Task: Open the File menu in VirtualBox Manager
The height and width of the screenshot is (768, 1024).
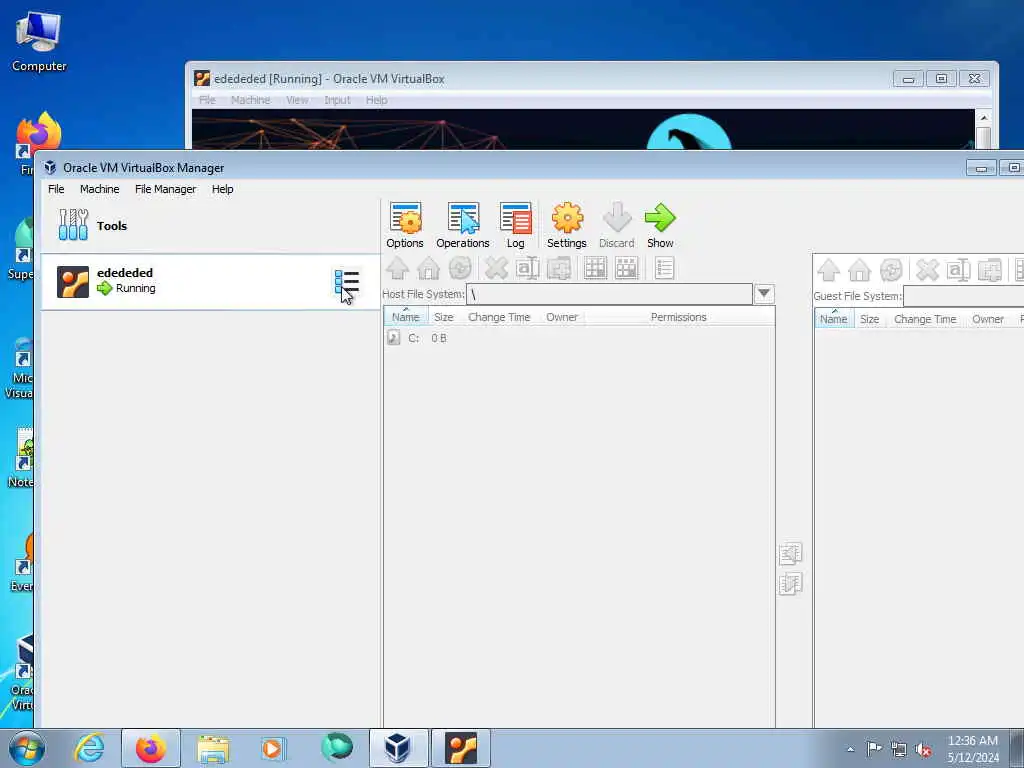Action: tap(56, 189)
